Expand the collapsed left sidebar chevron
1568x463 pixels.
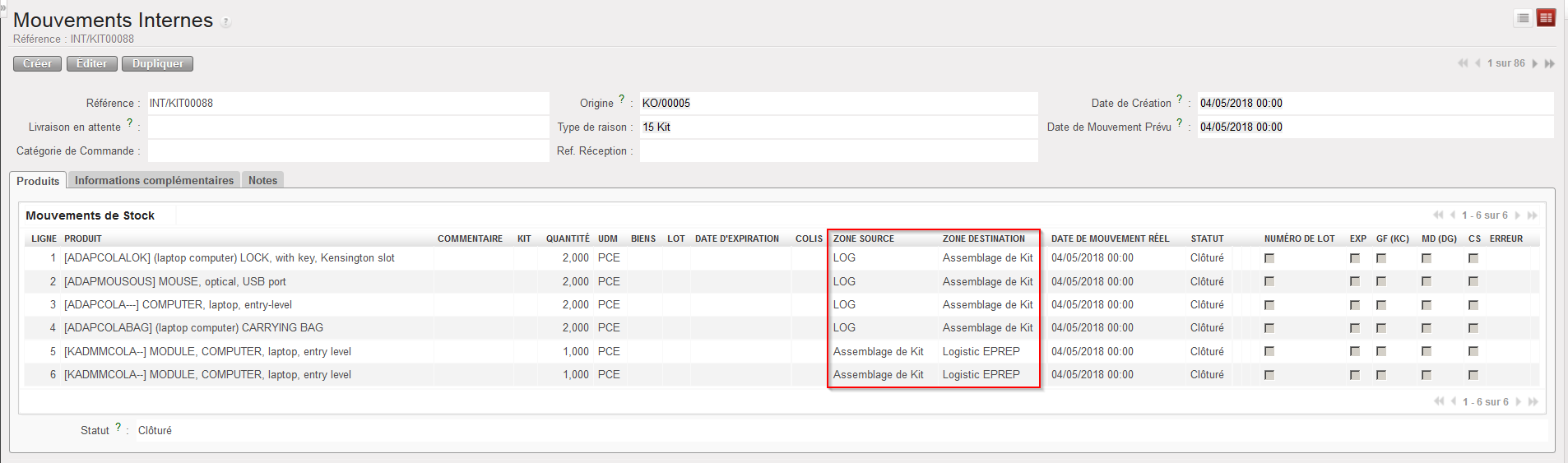3,6
